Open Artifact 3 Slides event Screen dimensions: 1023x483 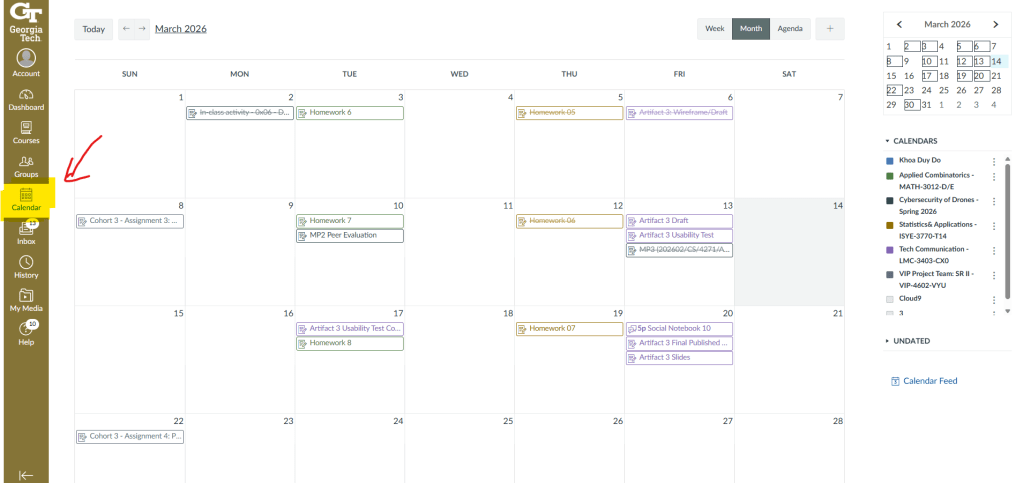pyautogui.click(x=679, y=358)
